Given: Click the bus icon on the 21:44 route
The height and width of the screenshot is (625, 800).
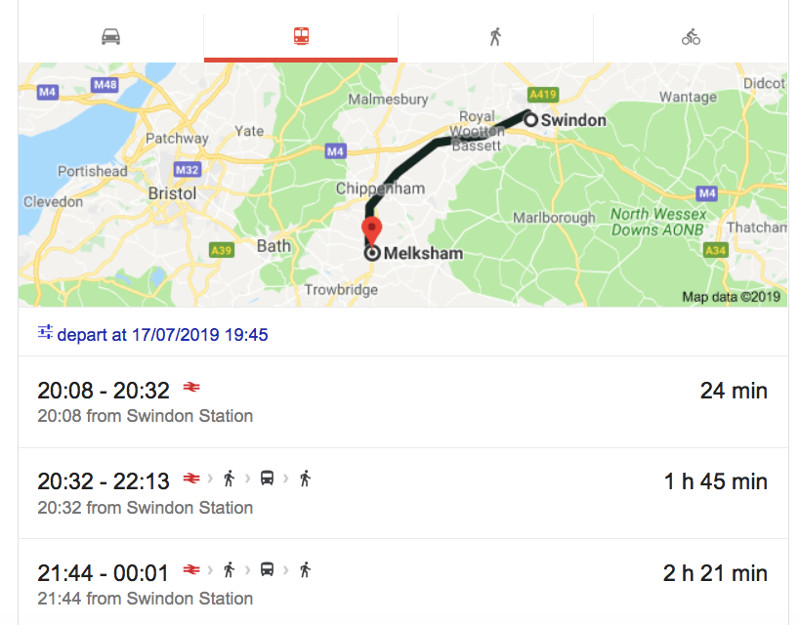Looking at the screenshot, I should click(x=267, y=570).
